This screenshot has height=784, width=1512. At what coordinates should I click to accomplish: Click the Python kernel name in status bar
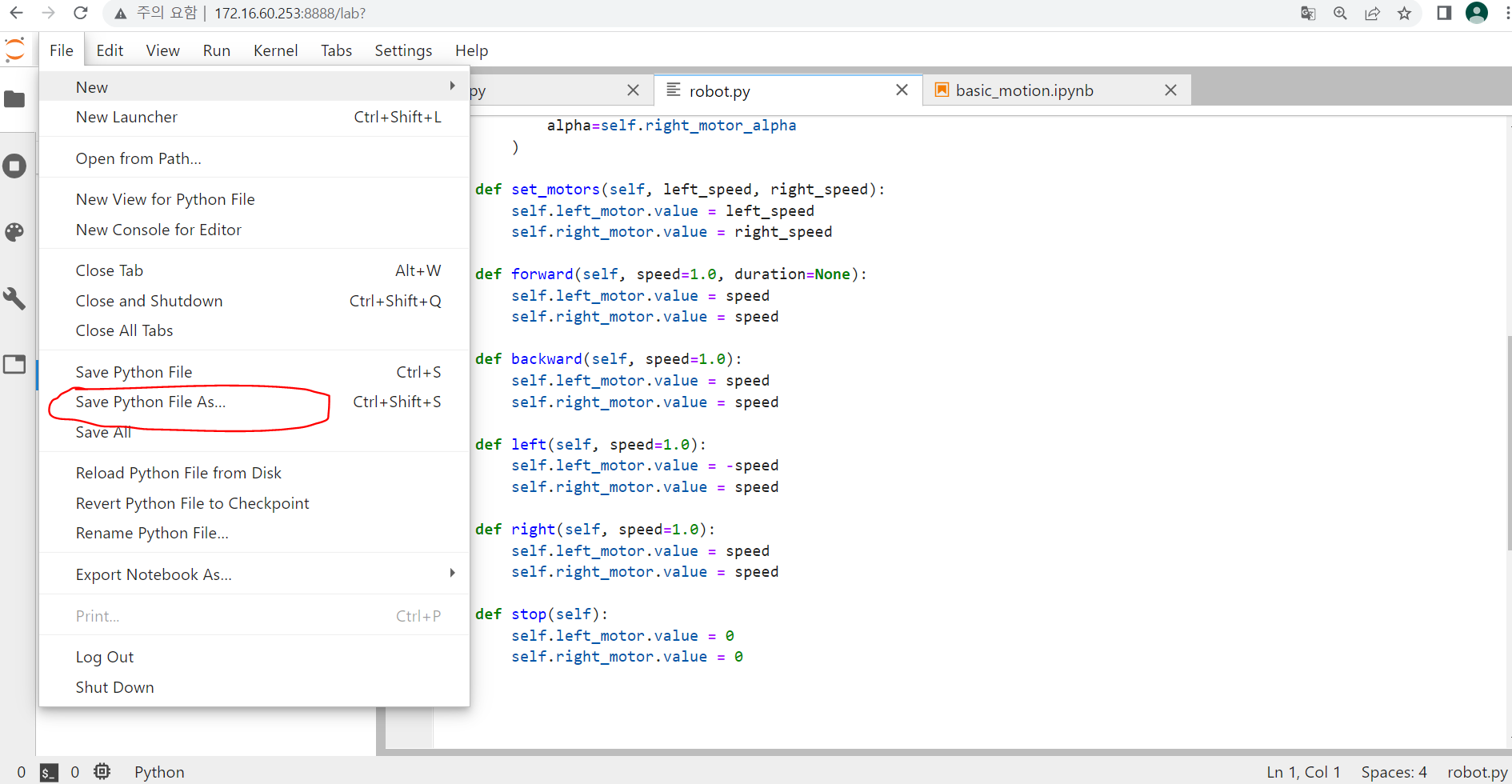pos(158,771)
